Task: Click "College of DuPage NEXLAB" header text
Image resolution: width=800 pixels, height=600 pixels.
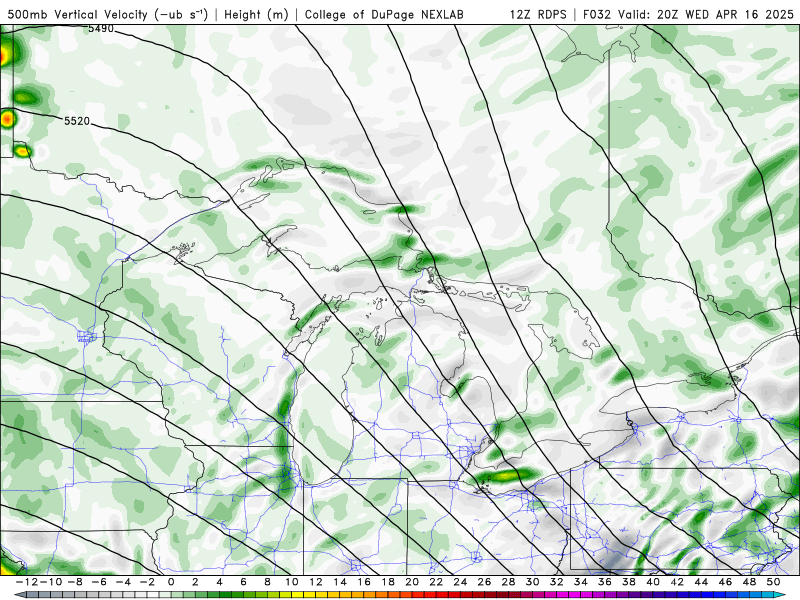Action: (x=384, y=14)
